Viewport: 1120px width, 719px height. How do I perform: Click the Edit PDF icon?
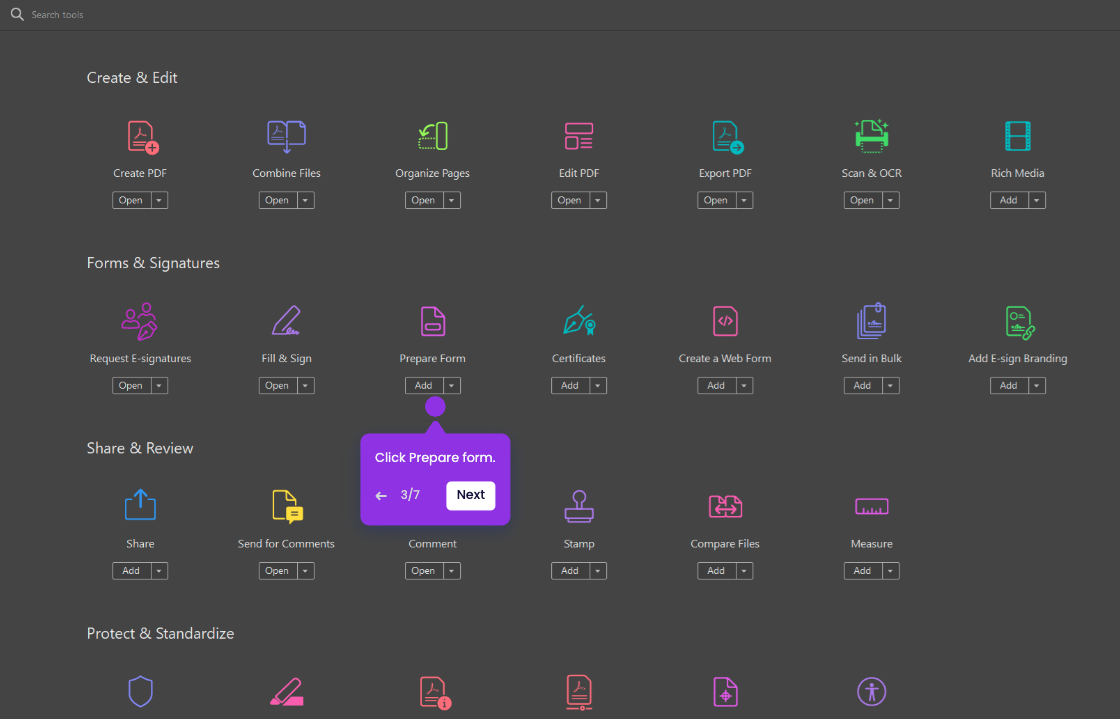579,136
